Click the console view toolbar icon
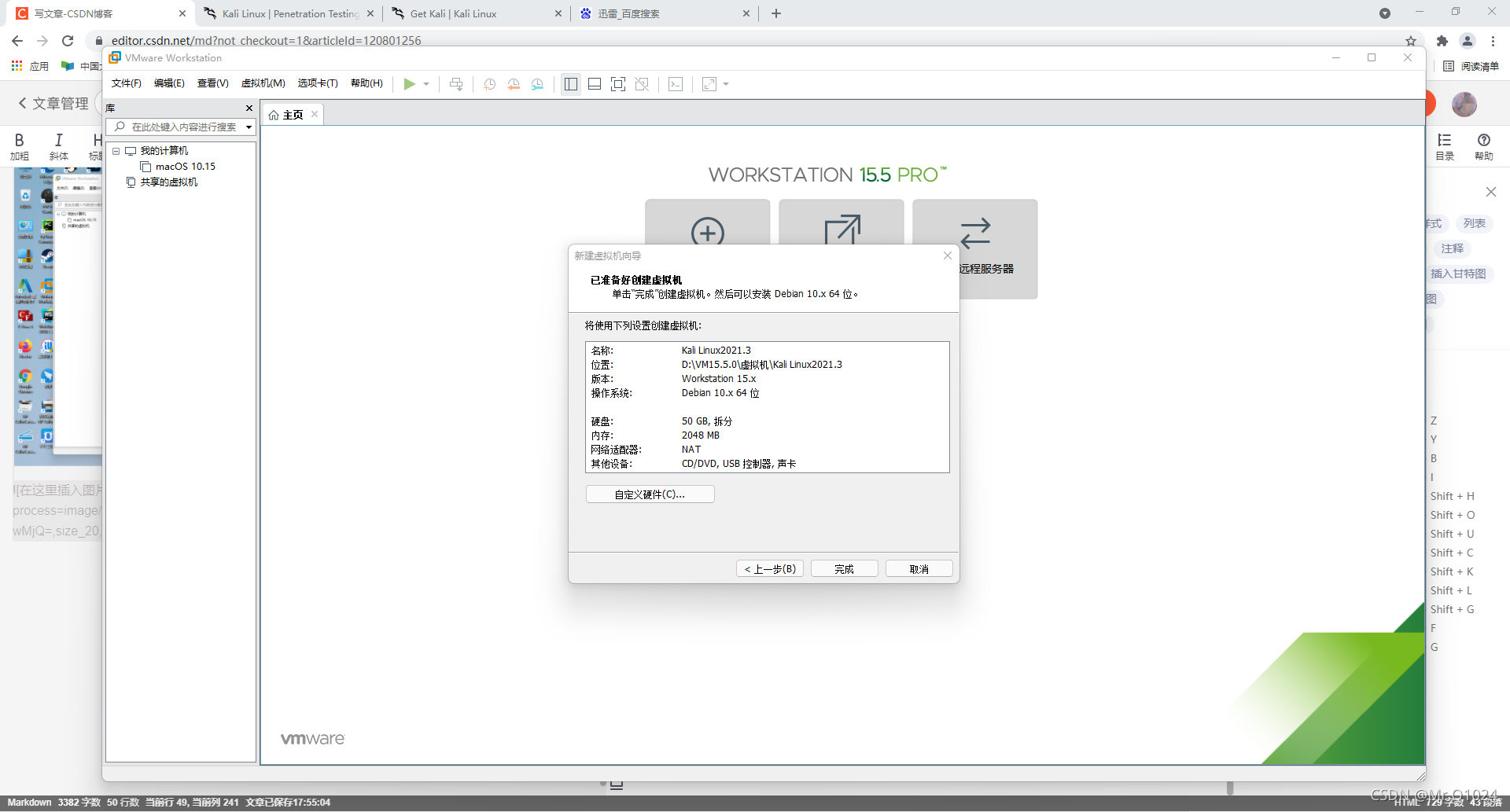The height and width of the screenshot is (812, 1510). pyautogui.click(x=676, y=84)
